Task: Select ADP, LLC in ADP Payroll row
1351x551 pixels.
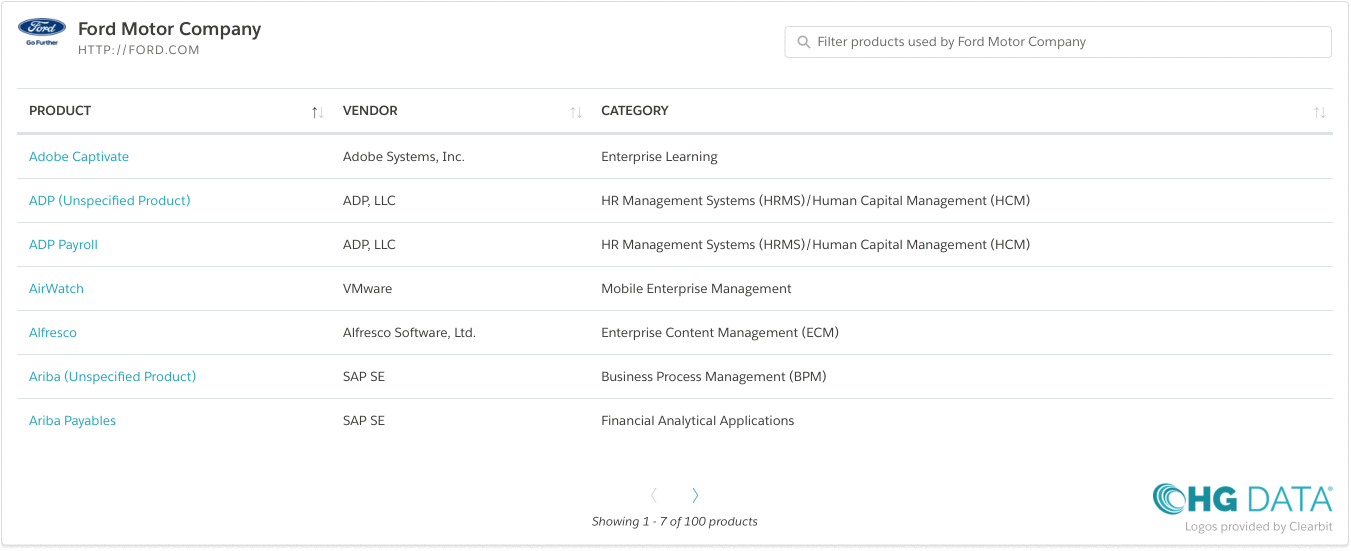Action: point(369,244)
